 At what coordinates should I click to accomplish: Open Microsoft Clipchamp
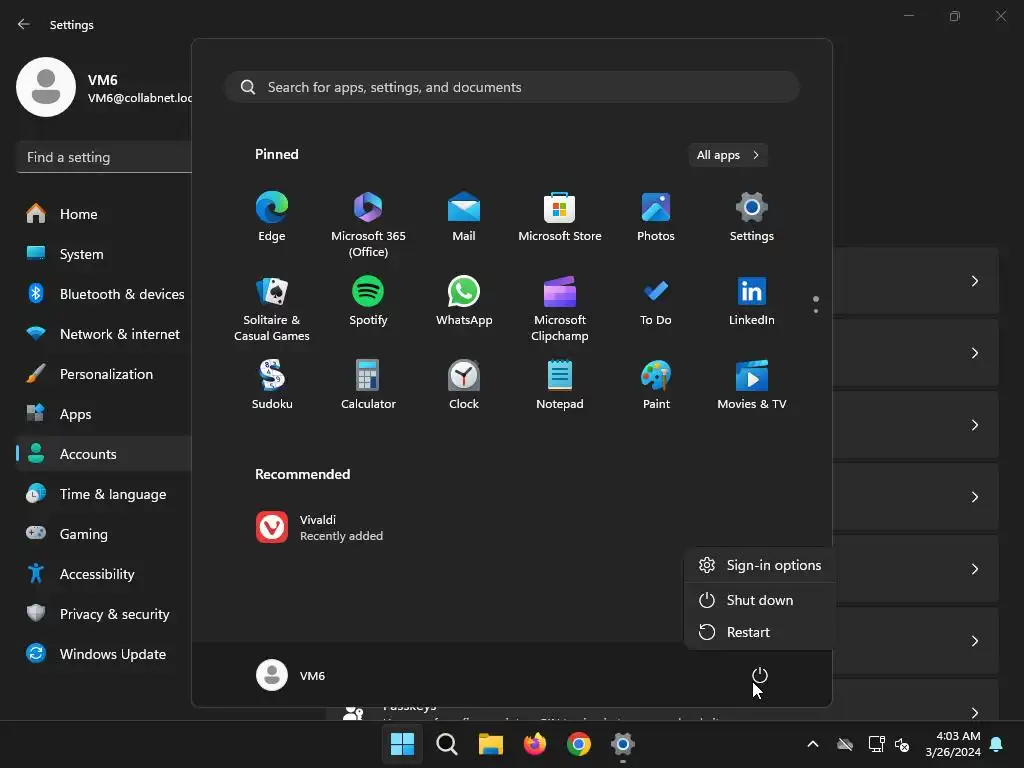(x=560, y=309)
